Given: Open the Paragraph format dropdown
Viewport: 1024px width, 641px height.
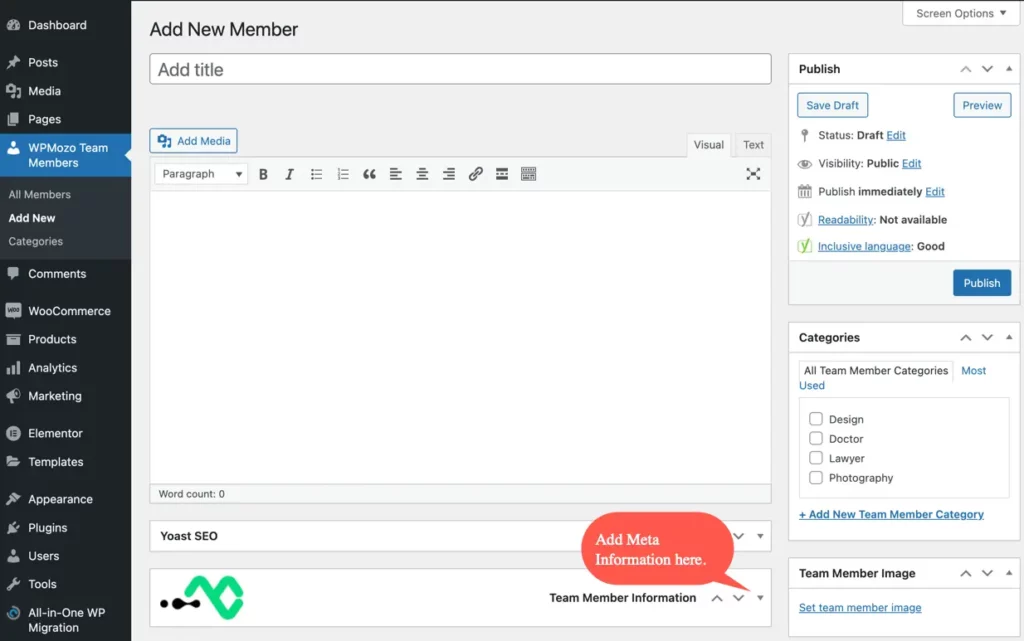Looking at the screenshot, I should (x=201, y=174).
